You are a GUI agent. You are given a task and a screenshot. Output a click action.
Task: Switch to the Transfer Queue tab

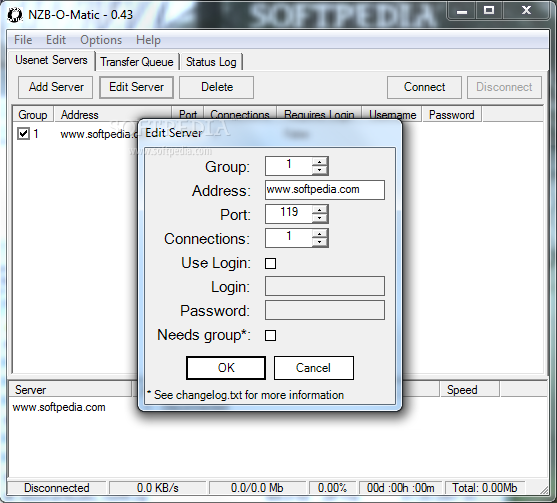point(137,62)
